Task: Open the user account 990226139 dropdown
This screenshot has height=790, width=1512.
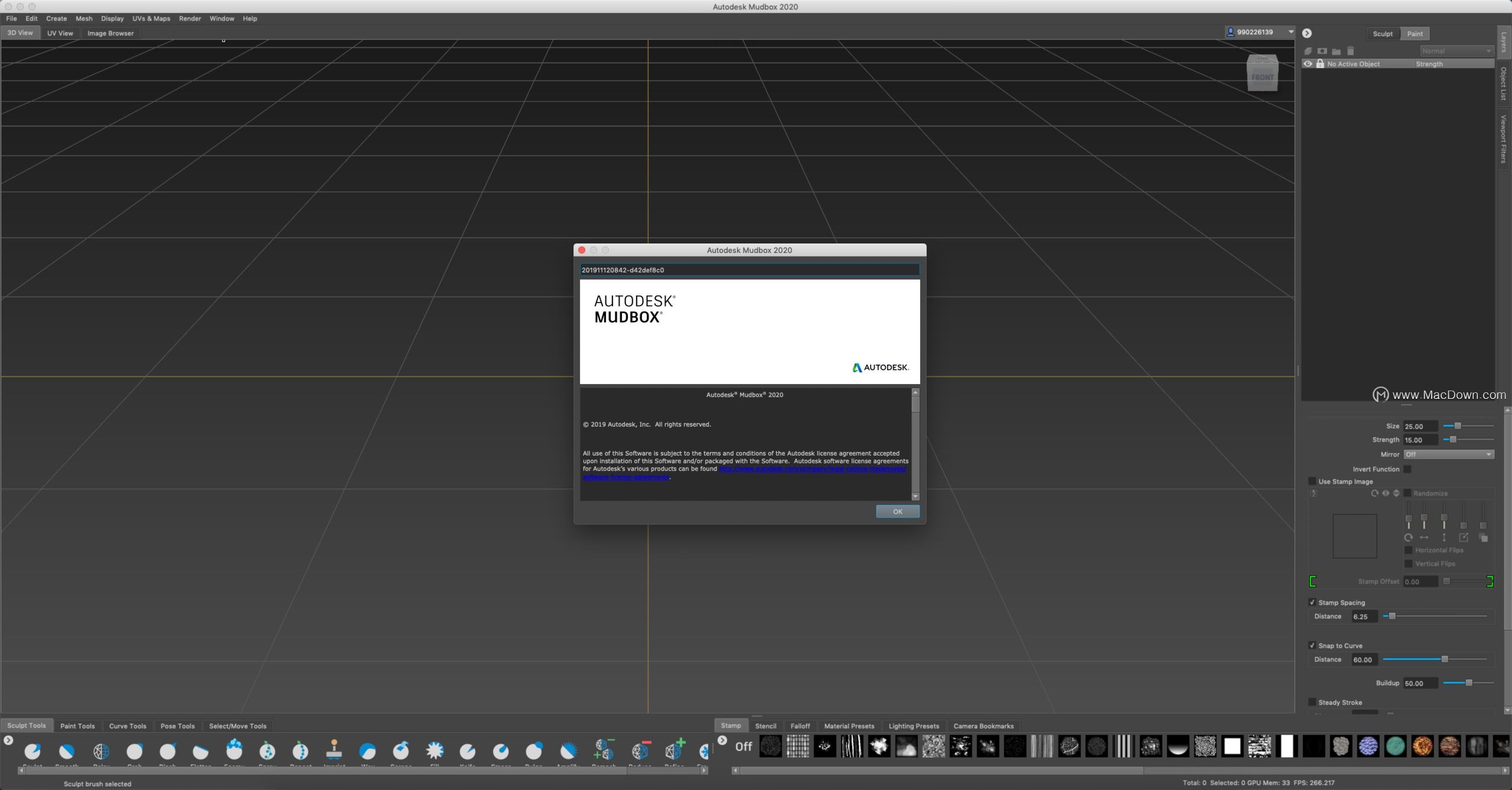Action: pyautogui.click(x=1260, y=32)
